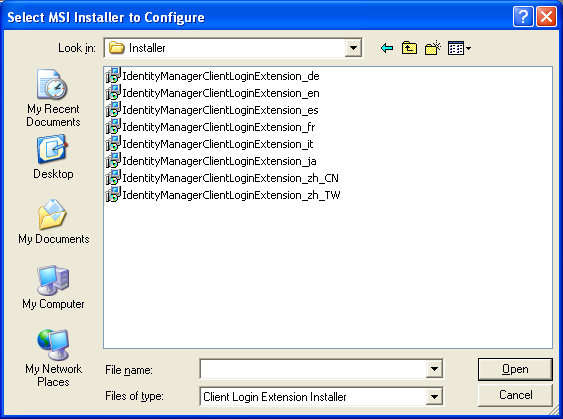Open My Recent Documents place
Screen dimensions: 563x419
53,98
